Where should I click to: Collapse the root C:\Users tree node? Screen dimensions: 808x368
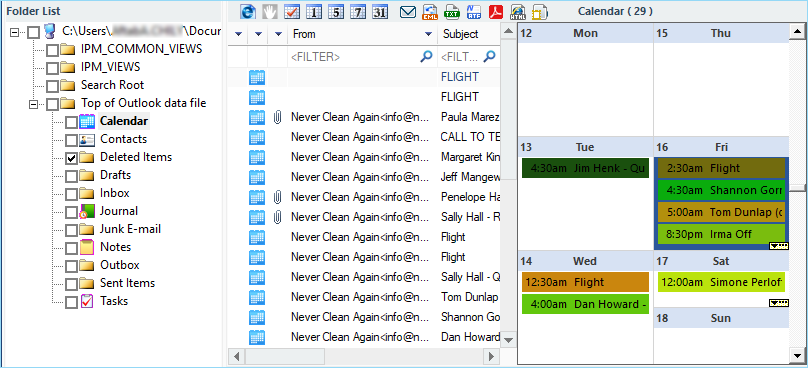[14, 32]
